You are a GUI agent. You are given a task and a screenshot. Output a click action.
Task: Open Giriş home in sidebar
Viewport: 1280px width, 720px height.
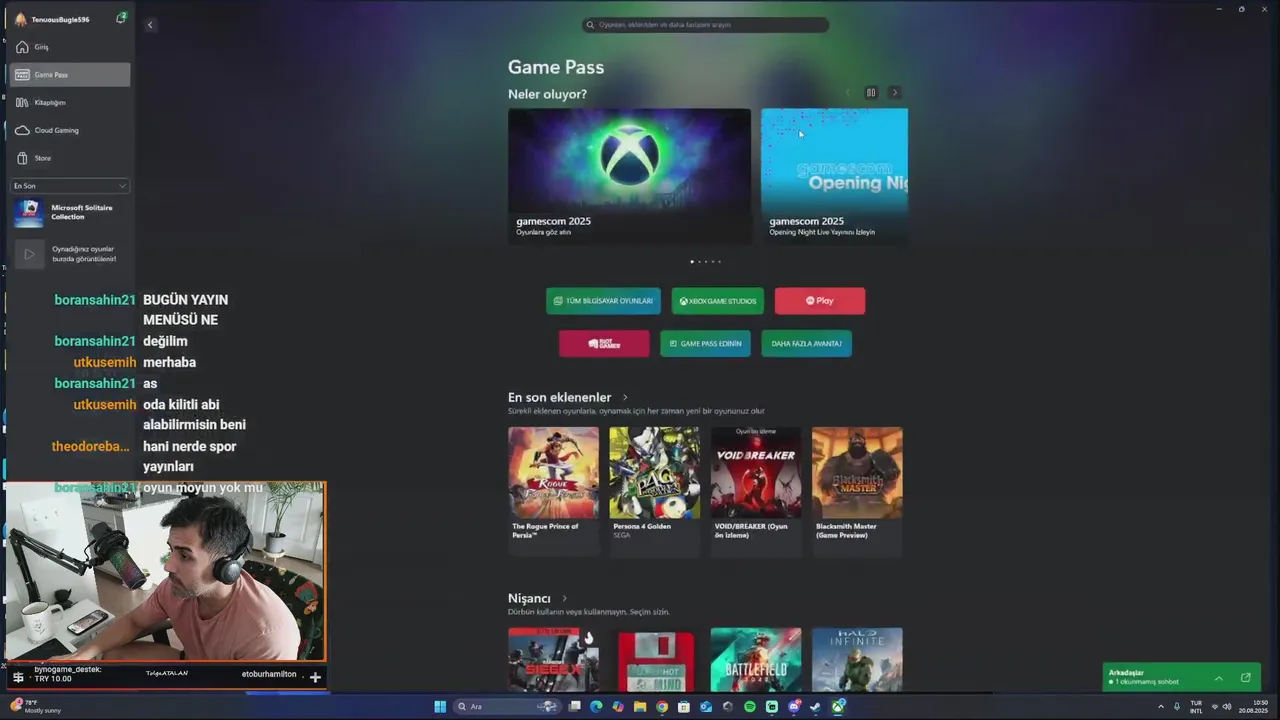(x=70, y=47)
